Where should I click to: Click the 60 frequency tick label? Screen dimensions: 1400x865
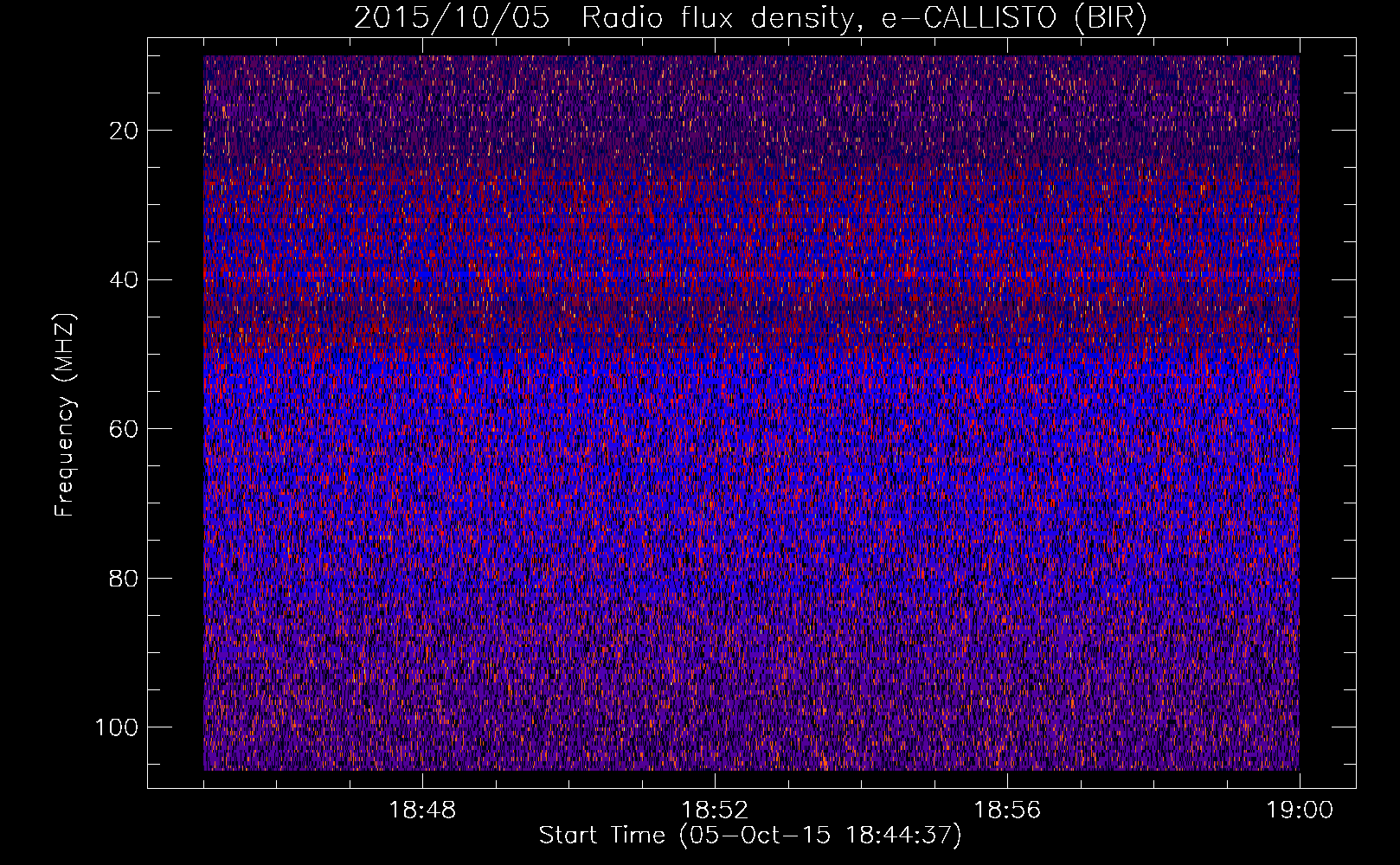tap(124, 430)
